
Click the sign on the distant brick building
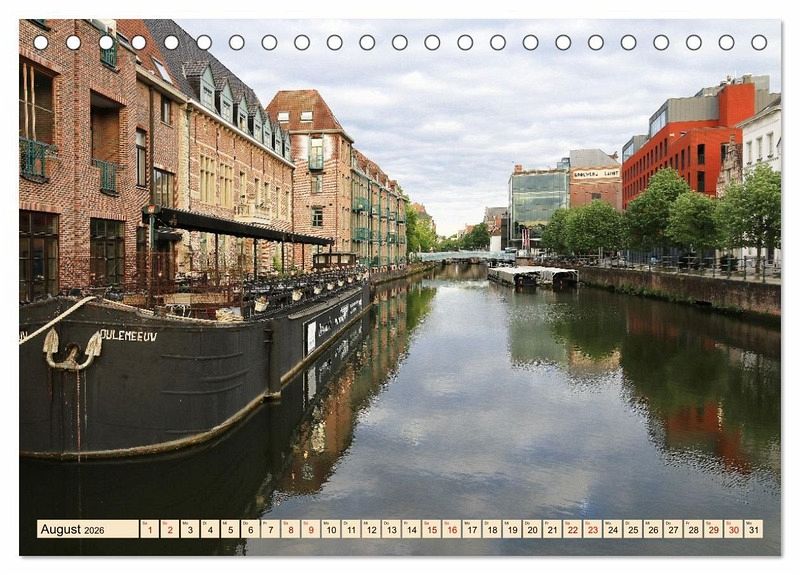pos(595,174)
